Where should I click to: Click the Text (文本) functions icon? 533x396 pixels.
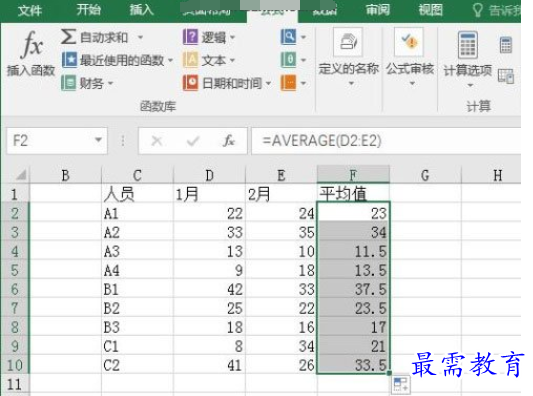pyautogui.click(x=190, y=60)
